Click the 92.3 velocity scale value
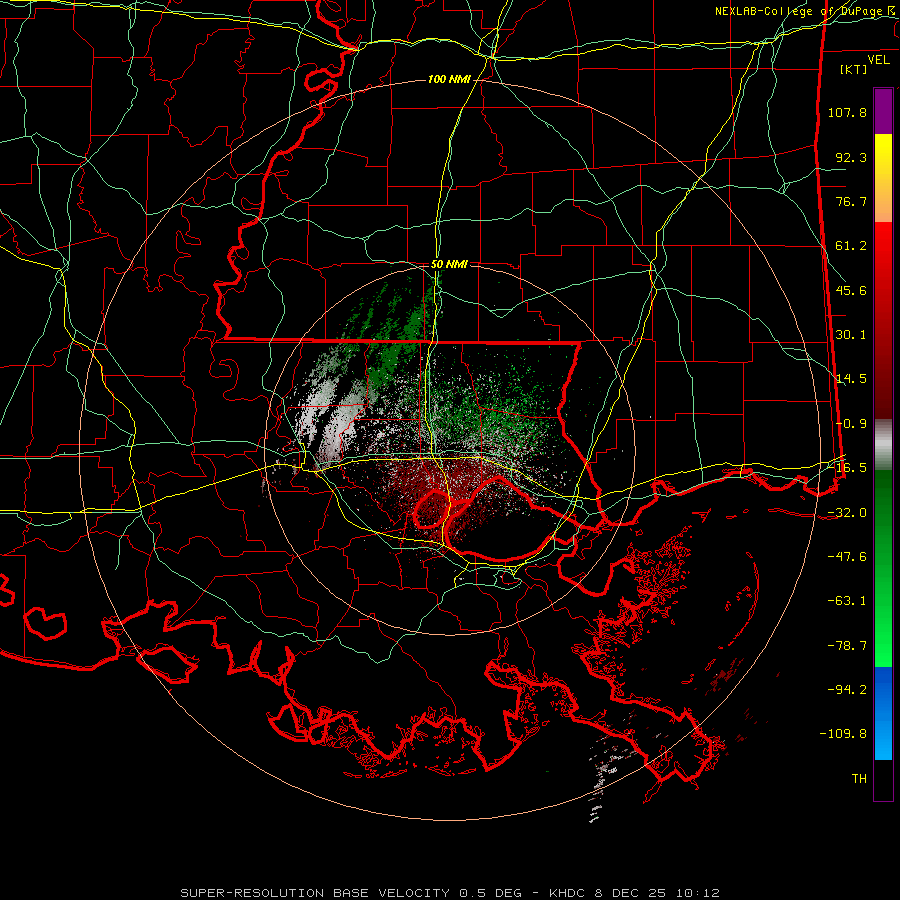 point(851,157)
